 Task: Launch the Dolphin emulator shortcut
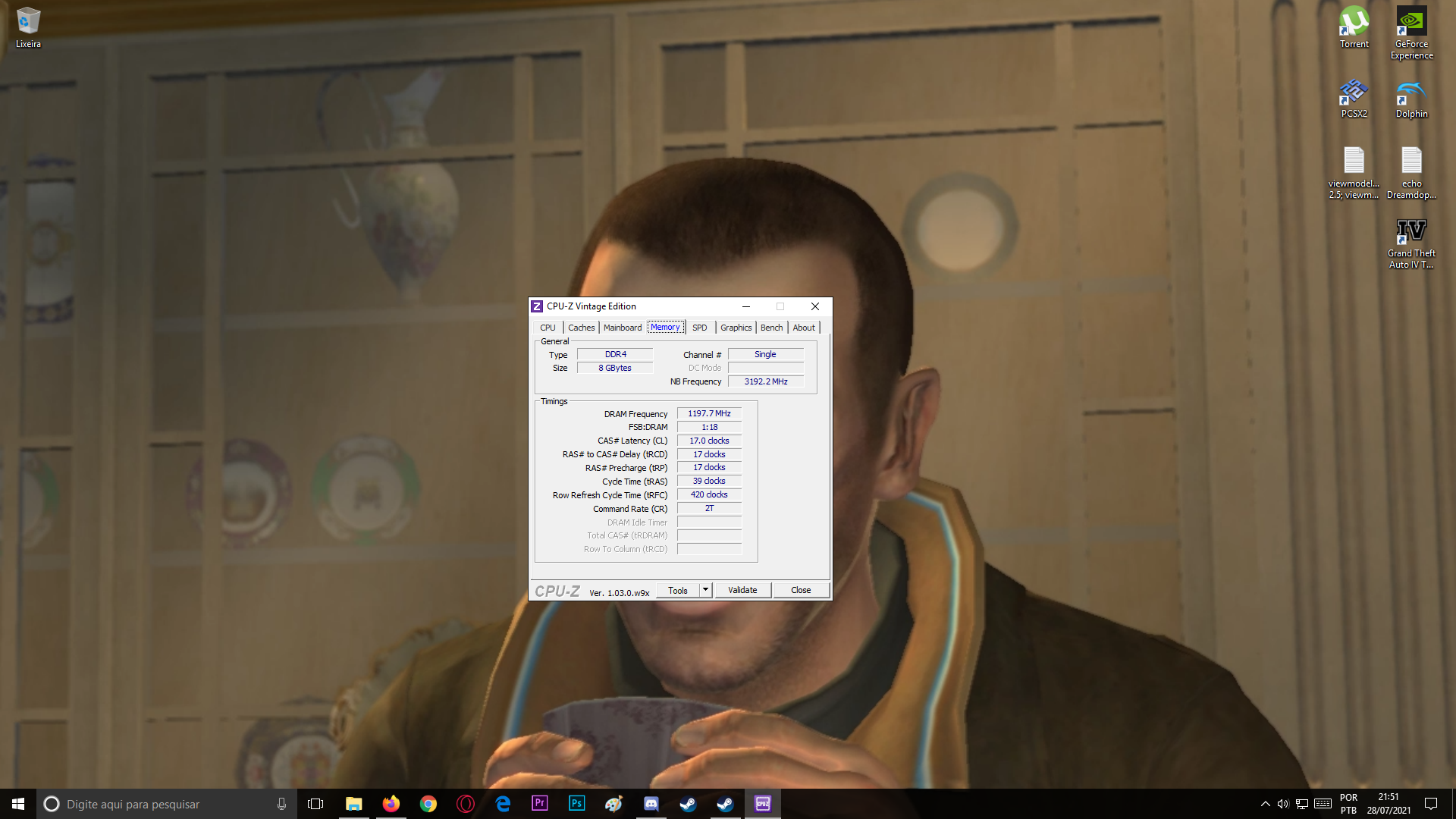tap(1411, 98)
